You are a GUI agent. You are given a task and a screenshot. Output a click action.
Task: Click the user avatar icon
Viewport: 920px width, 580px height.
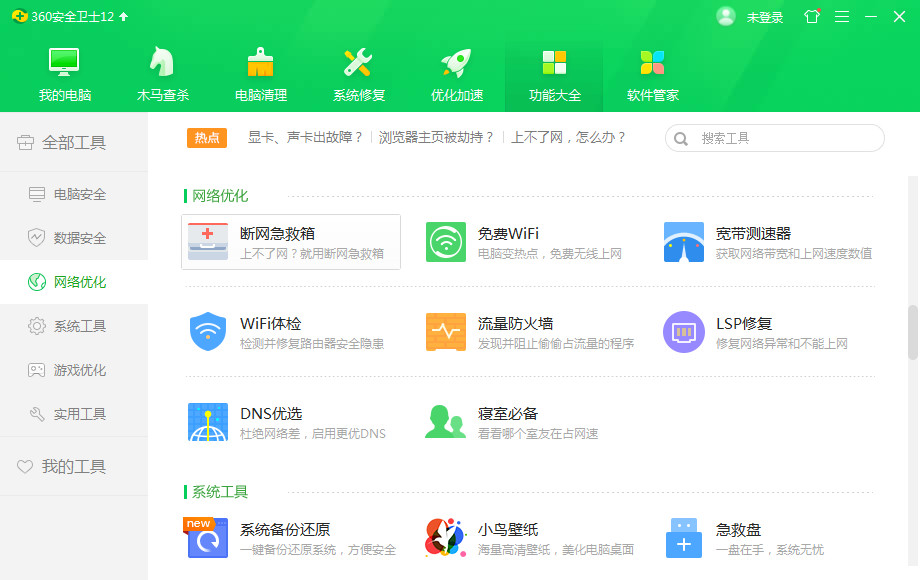[726, 16]
